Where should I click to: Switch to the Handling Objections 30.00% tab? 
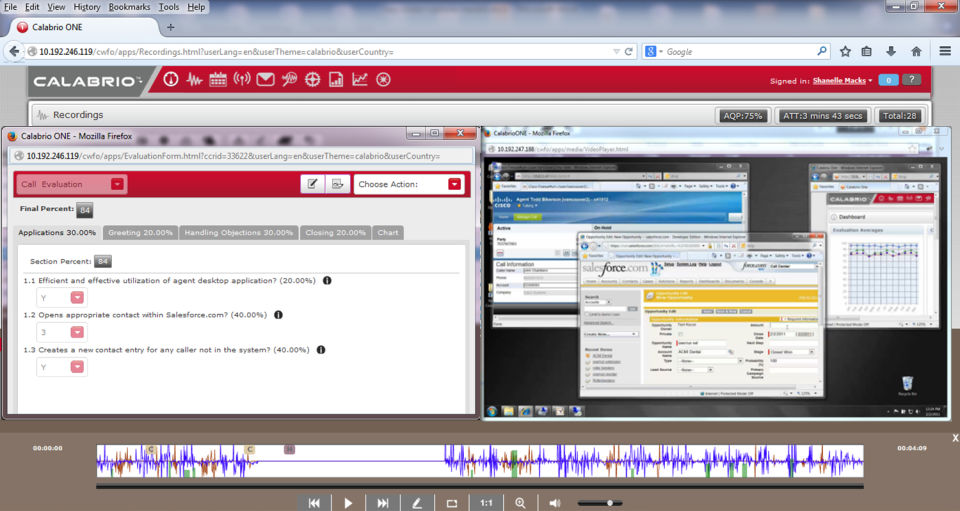(x=239, y=233)
